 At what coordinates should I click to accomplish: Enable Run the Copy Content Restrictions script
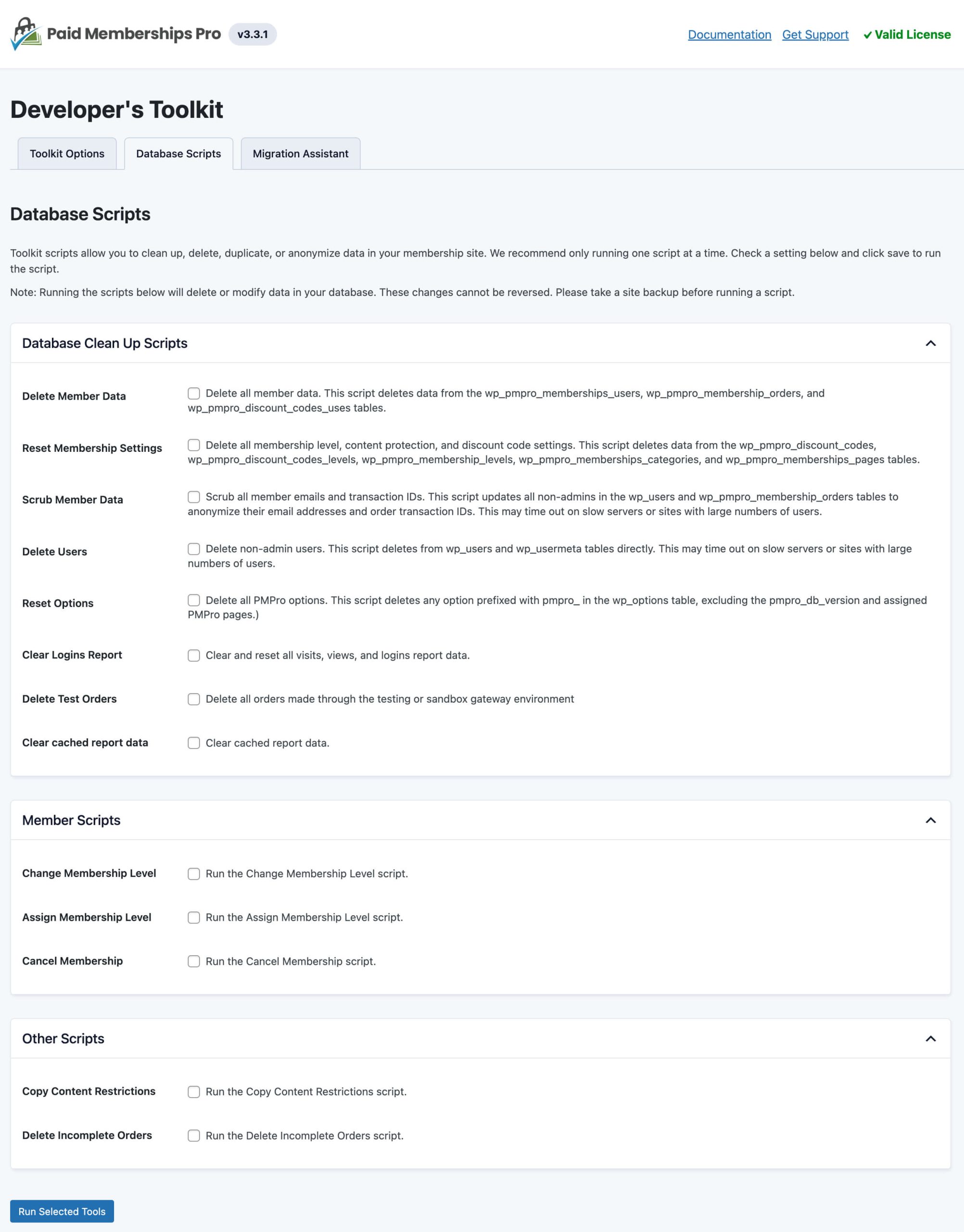pos(194,1091)
